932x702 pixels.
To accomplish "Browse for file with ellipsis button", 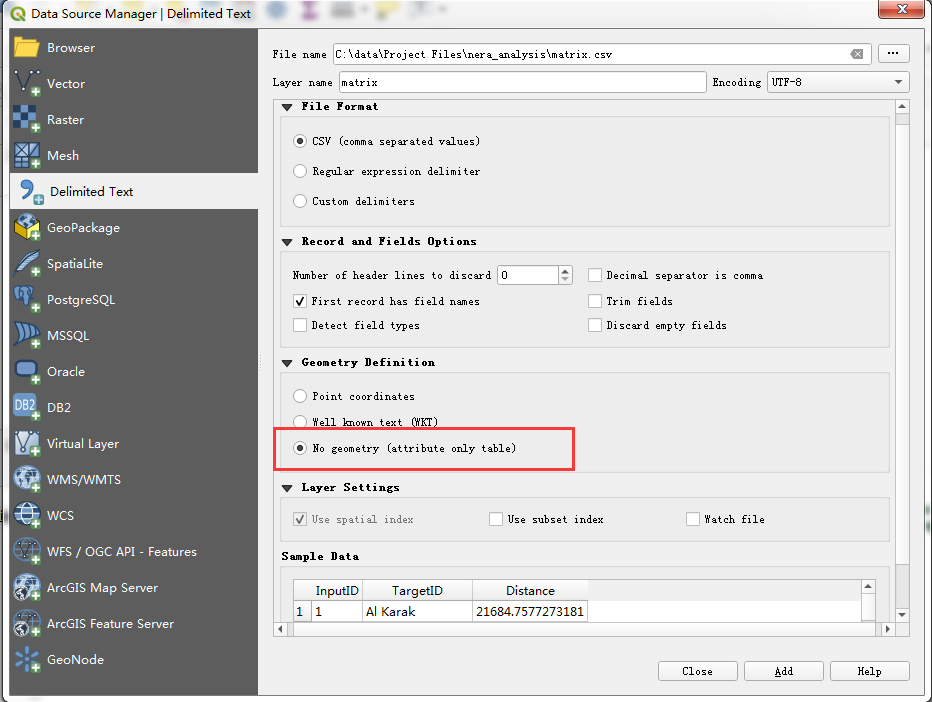I will pyautogui.click(x=893, y=53).
